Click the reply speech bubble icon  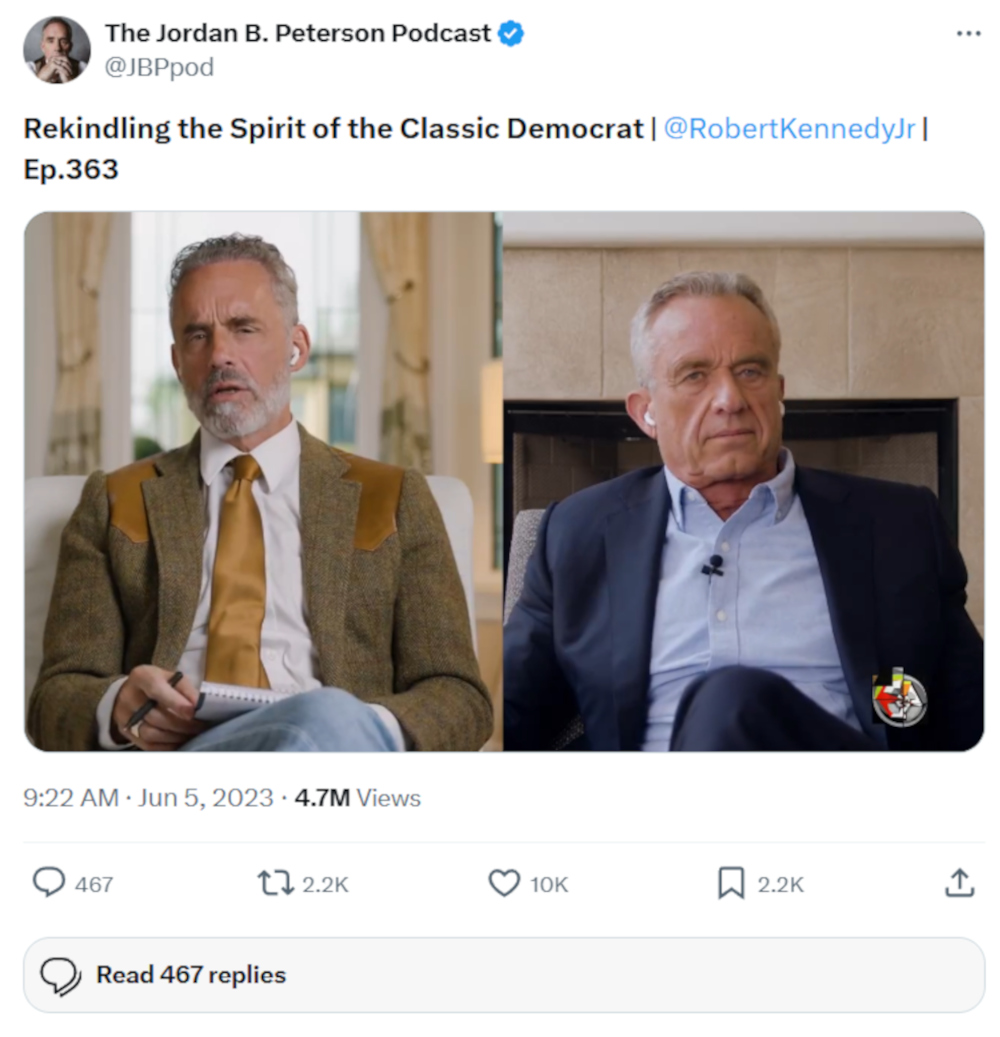pyautogui.click(x=49, y=882)
